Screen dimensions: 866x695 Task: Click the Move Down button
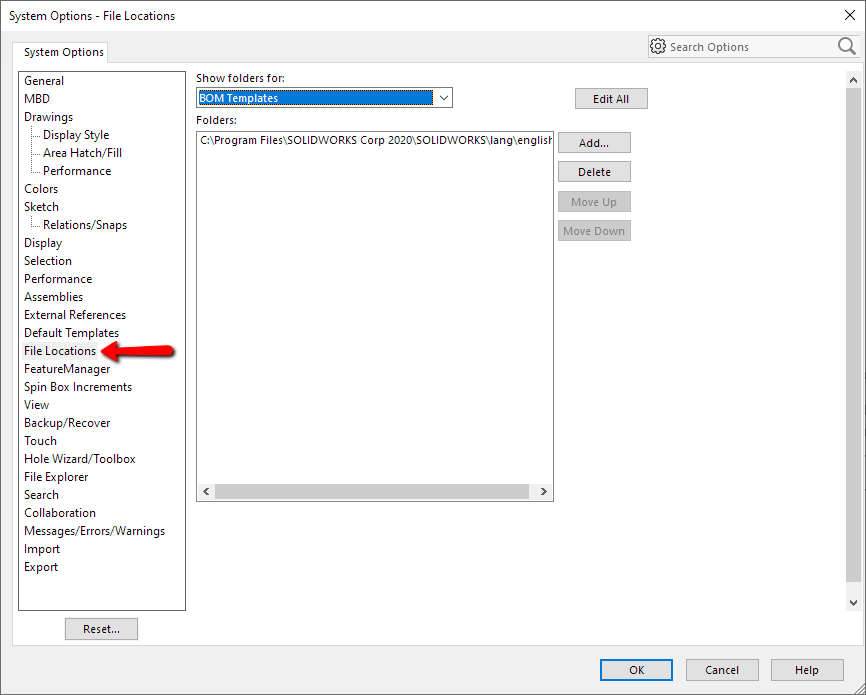[594, 231]
